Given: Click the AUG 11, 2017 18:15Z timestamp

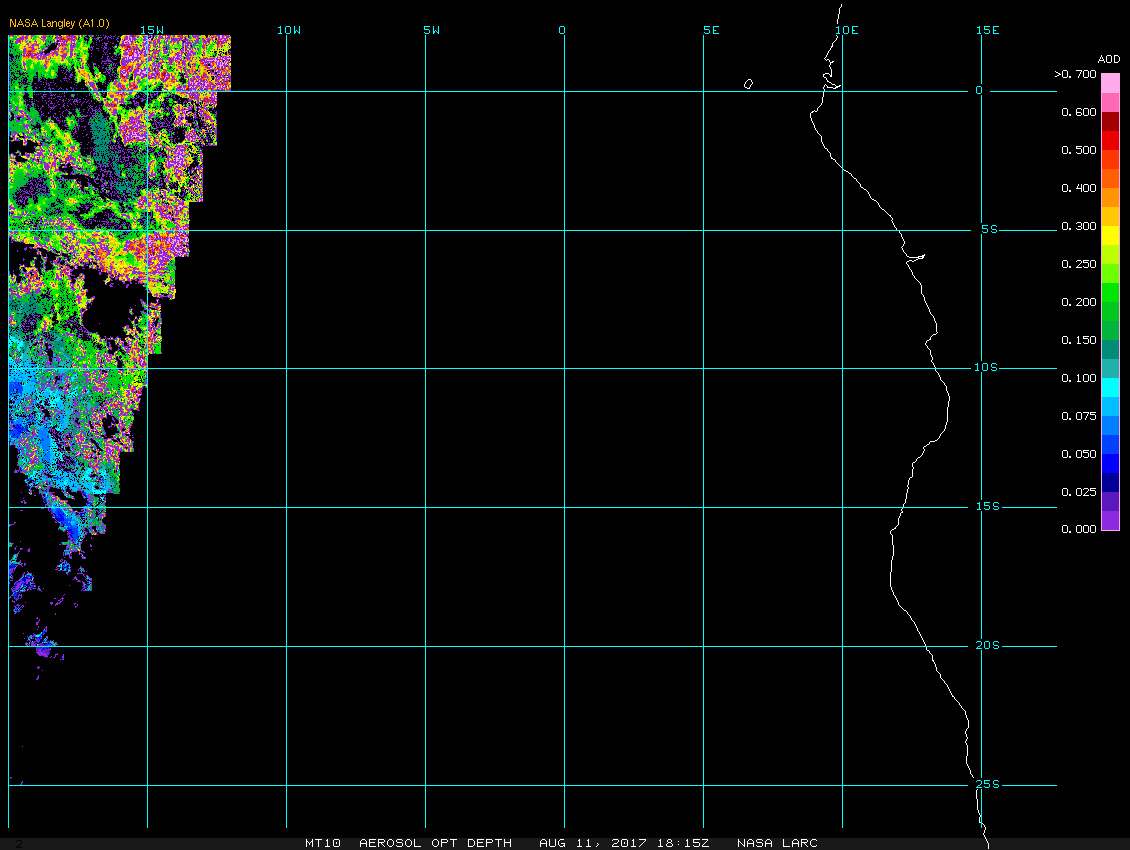Looking at the screenshot, I should (x=624, y=843).
